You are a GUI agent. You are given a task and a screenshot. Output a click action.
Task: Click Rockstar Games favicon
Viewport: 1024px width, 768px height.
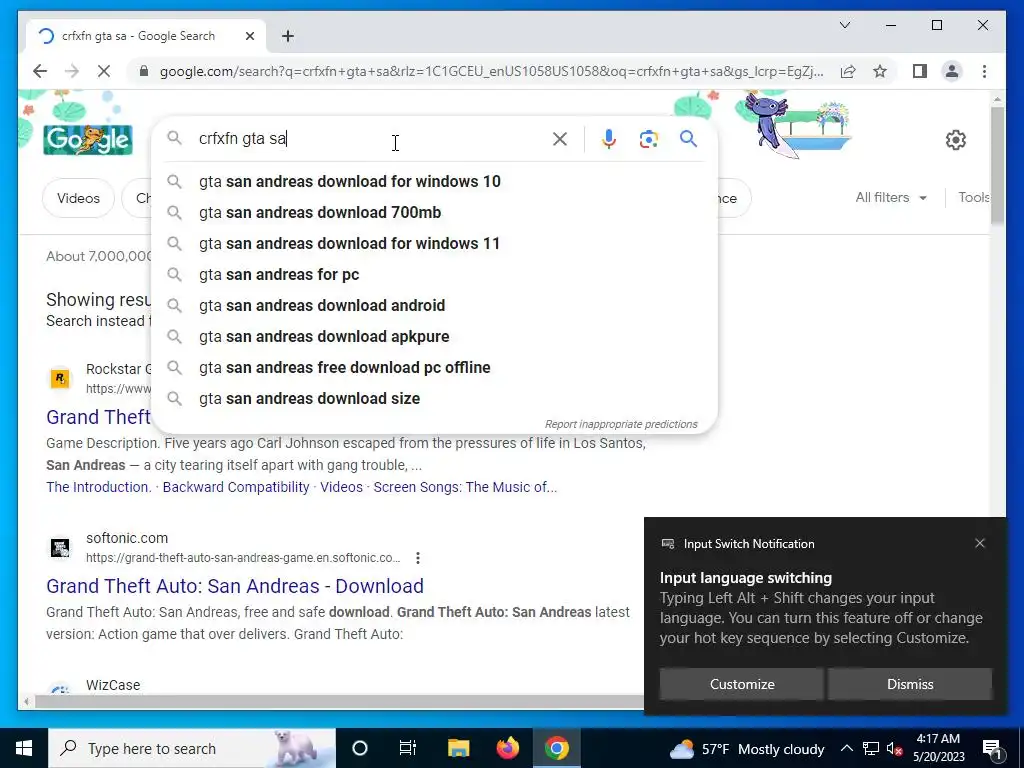60,378
